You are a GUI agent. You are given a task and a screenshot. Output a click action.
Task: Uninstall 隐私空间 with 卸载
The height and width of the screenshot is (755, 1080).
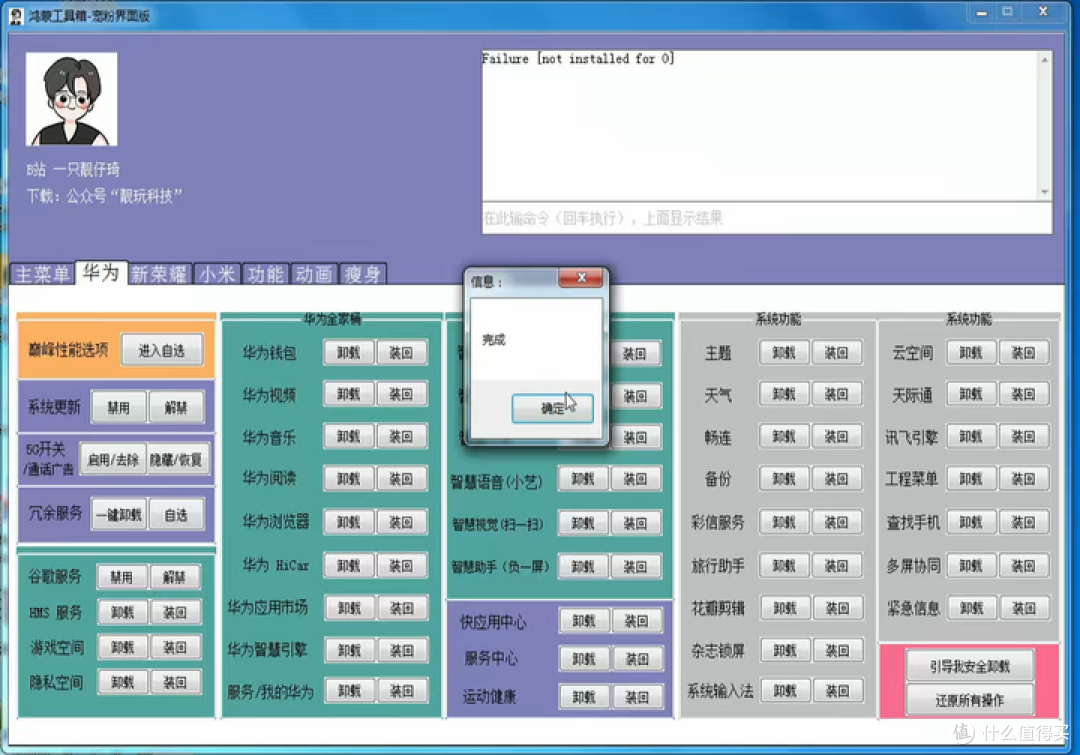[122, 682]
